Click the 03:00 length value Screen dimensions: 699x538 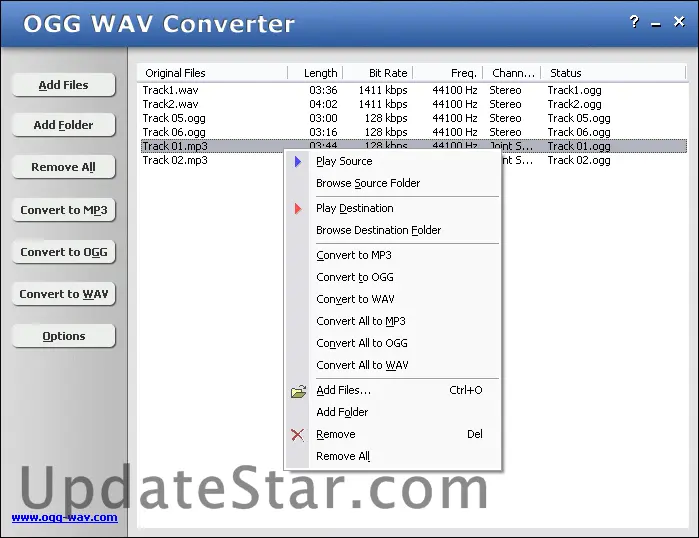tap(323, 118)
